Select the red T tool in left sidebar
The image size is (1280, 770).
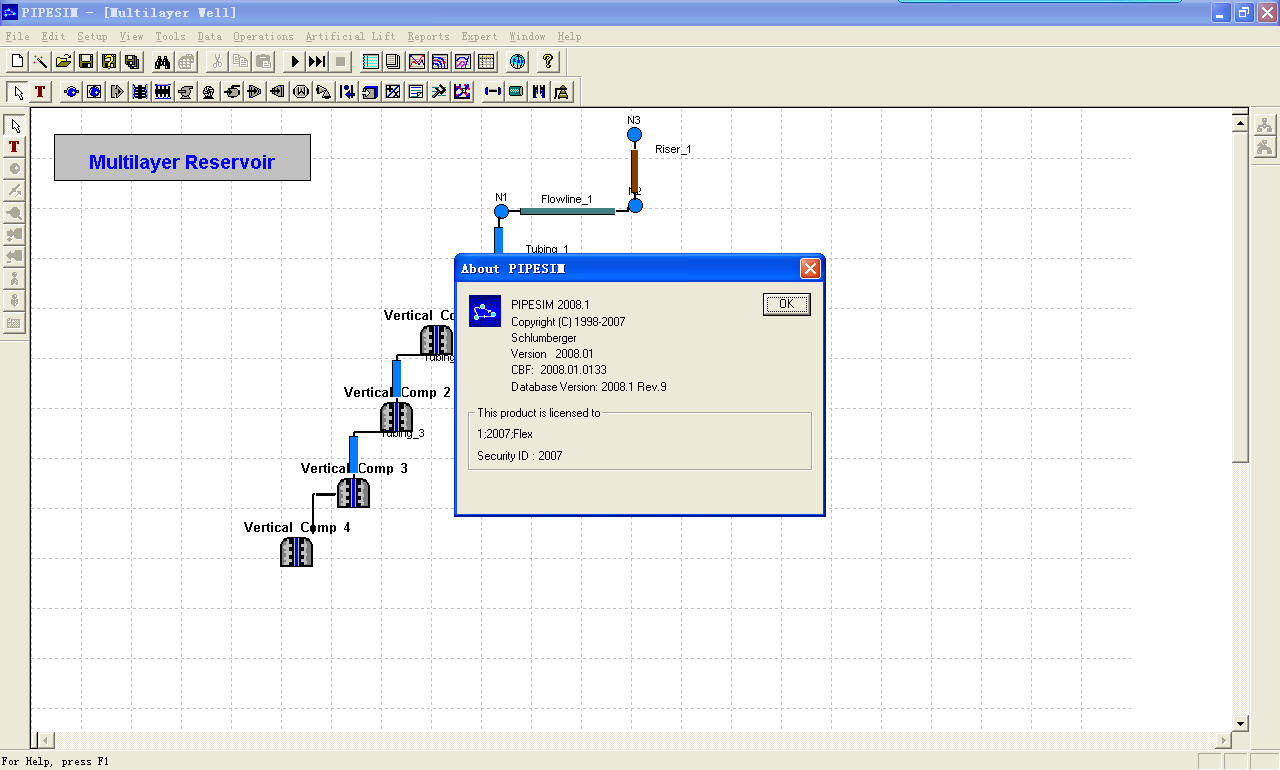(14, 147)
